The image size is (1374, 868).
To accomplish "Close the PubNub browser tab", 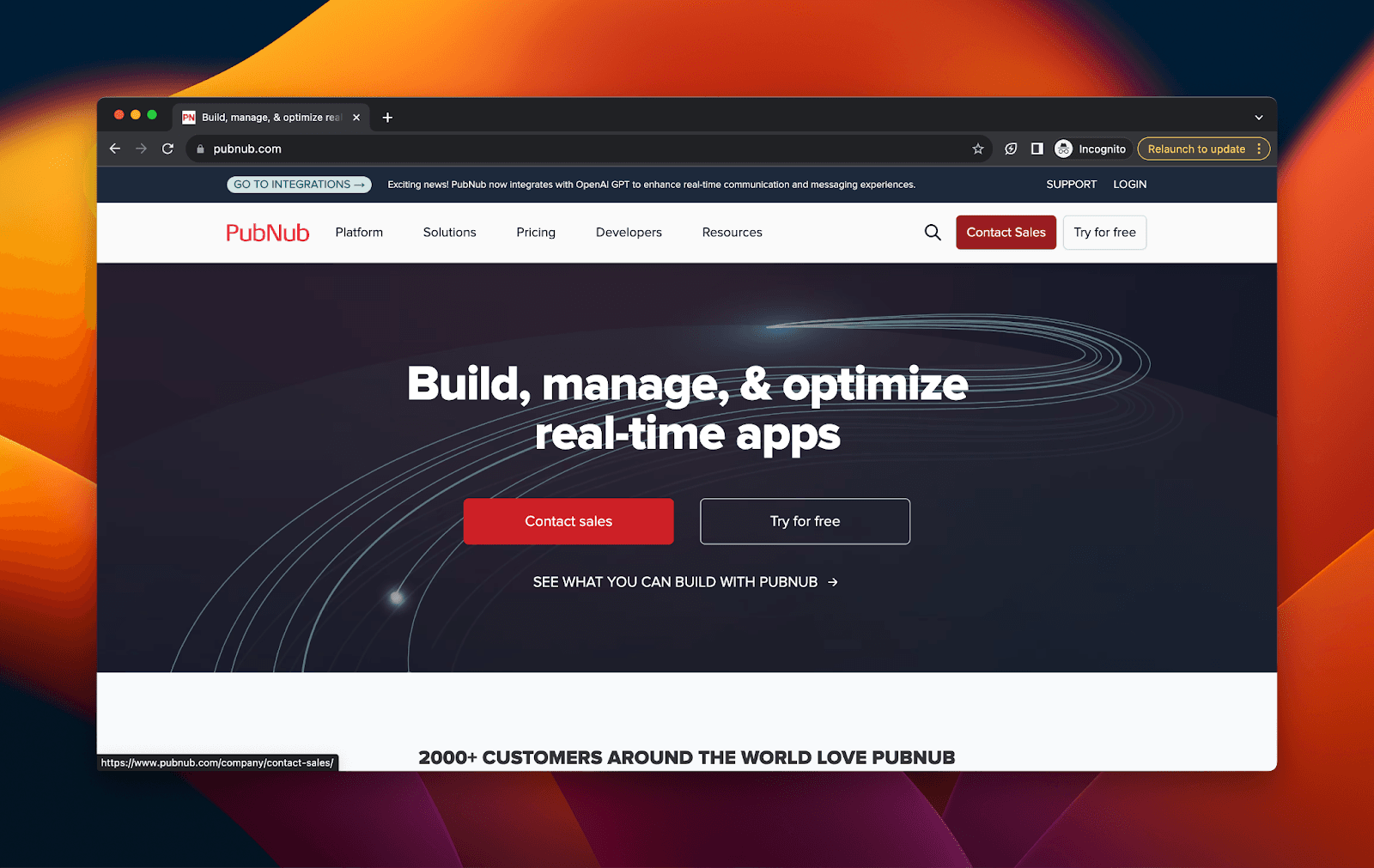I will 356,118.
